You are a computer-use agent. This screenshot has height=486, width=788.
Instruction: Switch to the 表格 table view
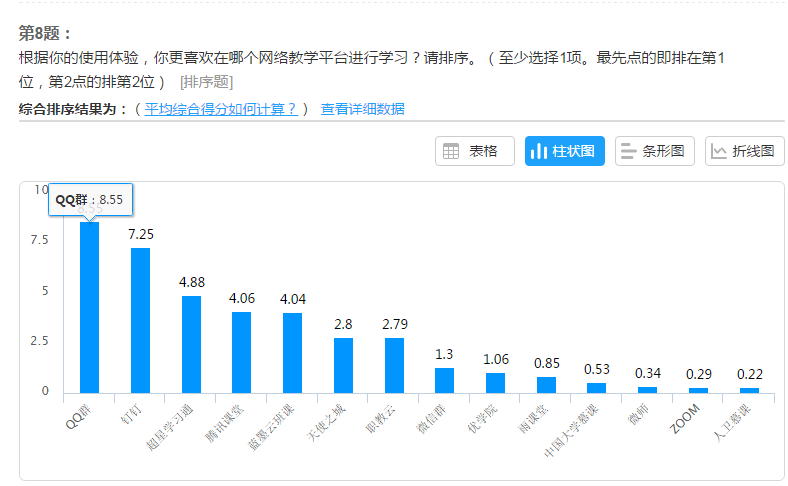tap(474, 151)
